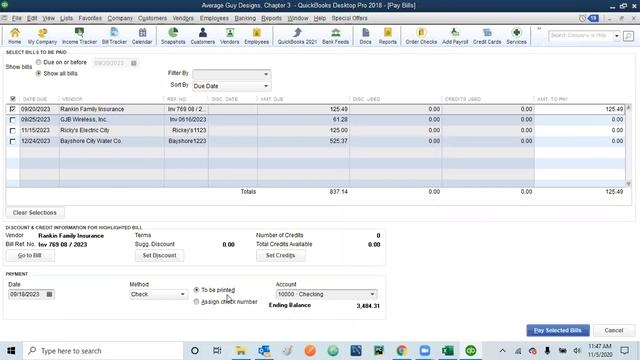The height and width of the screenshot is (360, 640).
Task: Open the Lists menu
Action: (66, 18)
